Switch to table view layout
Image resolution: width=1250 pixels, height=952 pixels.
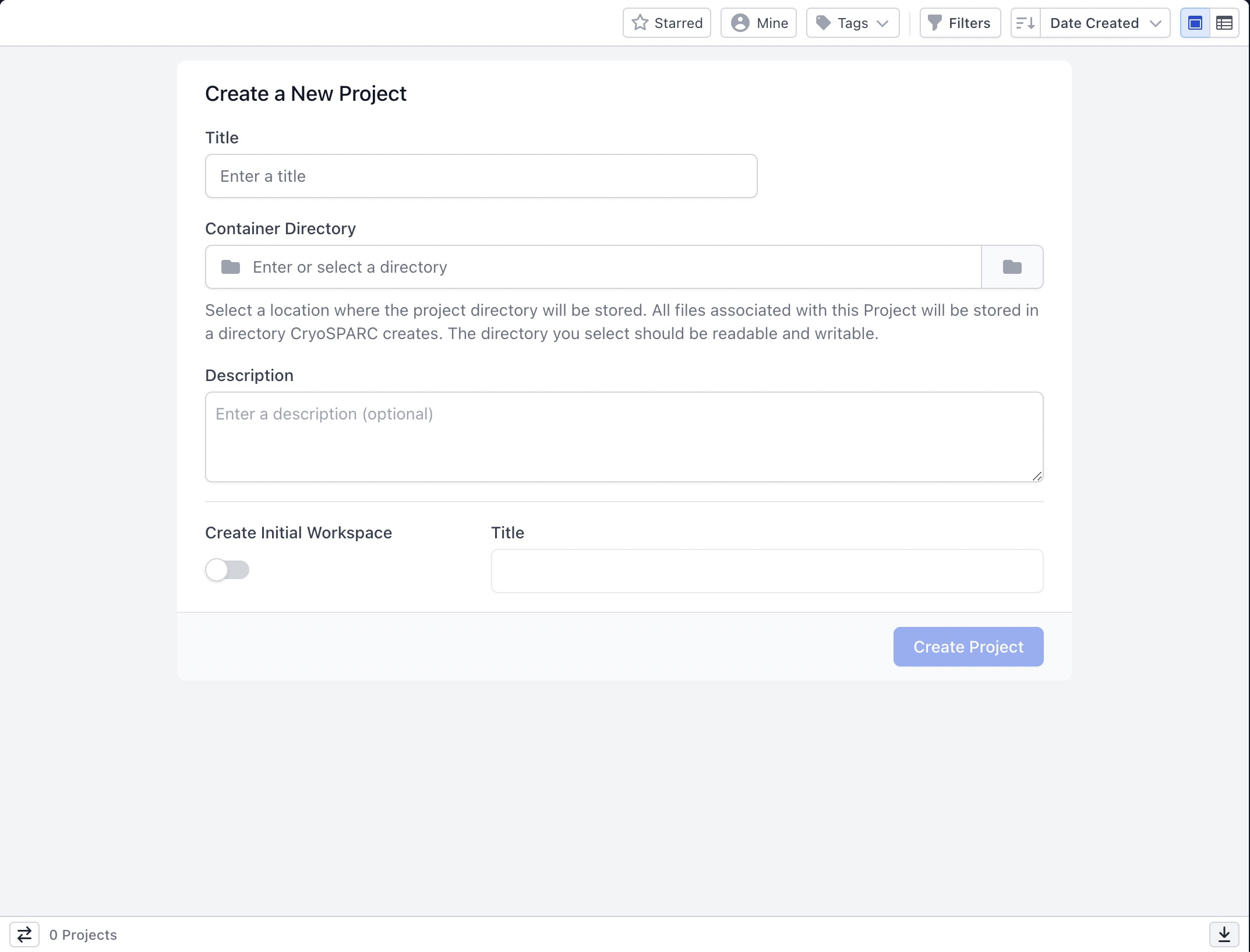click(x=1224, y=23)
